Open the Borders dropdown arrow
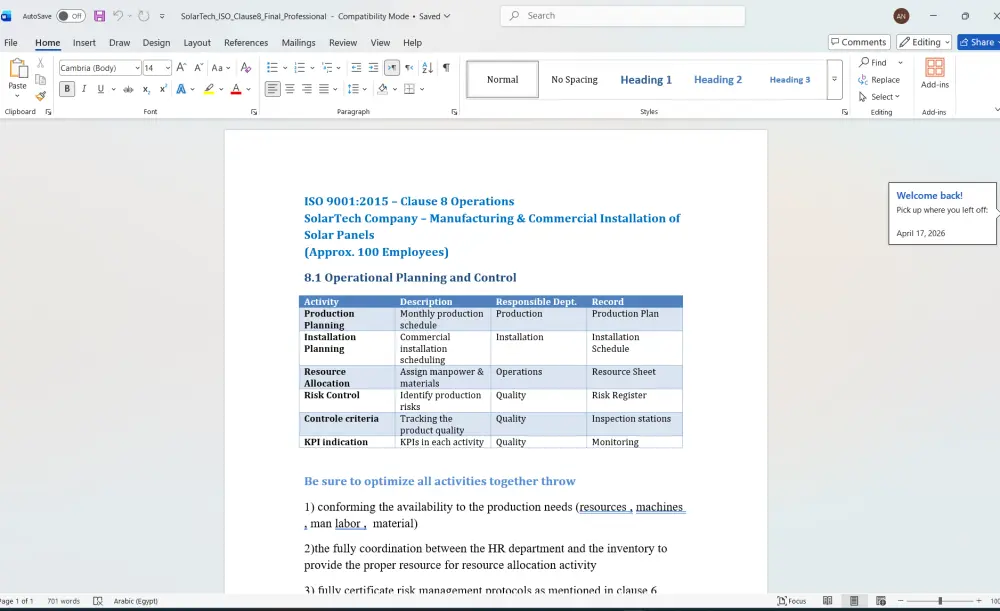Screen dimensions: 1000x611 coord(422,89)
